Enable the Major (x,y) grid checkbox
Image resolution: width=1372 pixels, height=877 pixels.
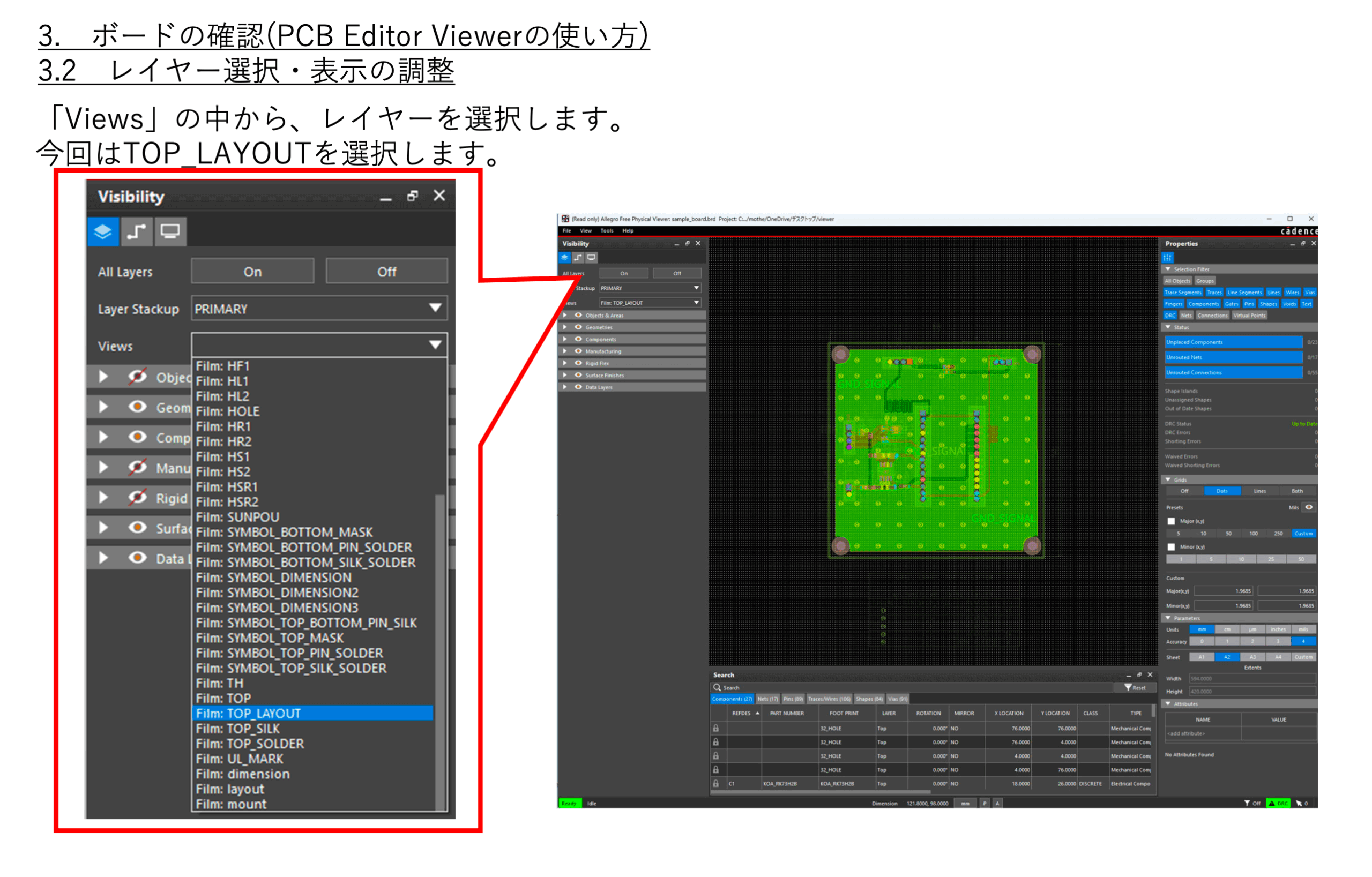coord(1172,521)
